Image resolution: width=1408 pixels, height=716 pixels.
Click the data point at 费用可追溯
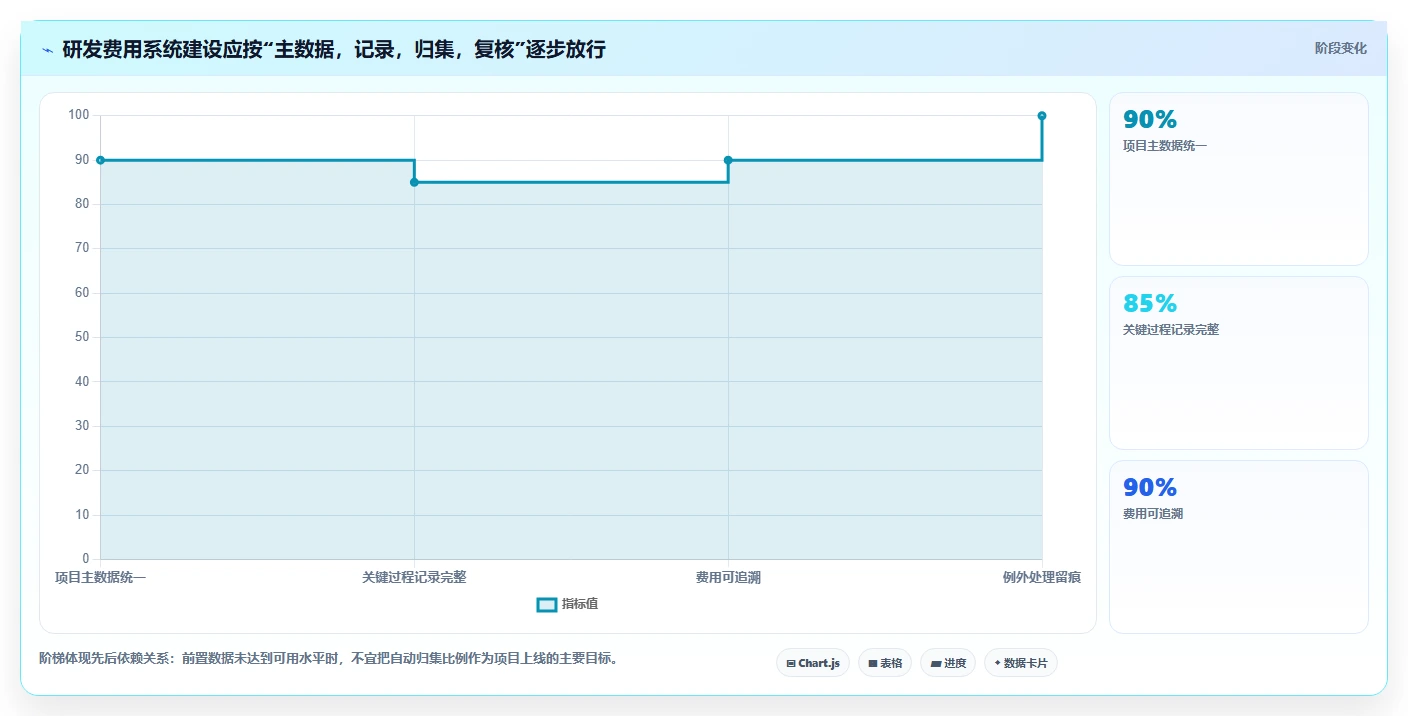tap(728, 160)
